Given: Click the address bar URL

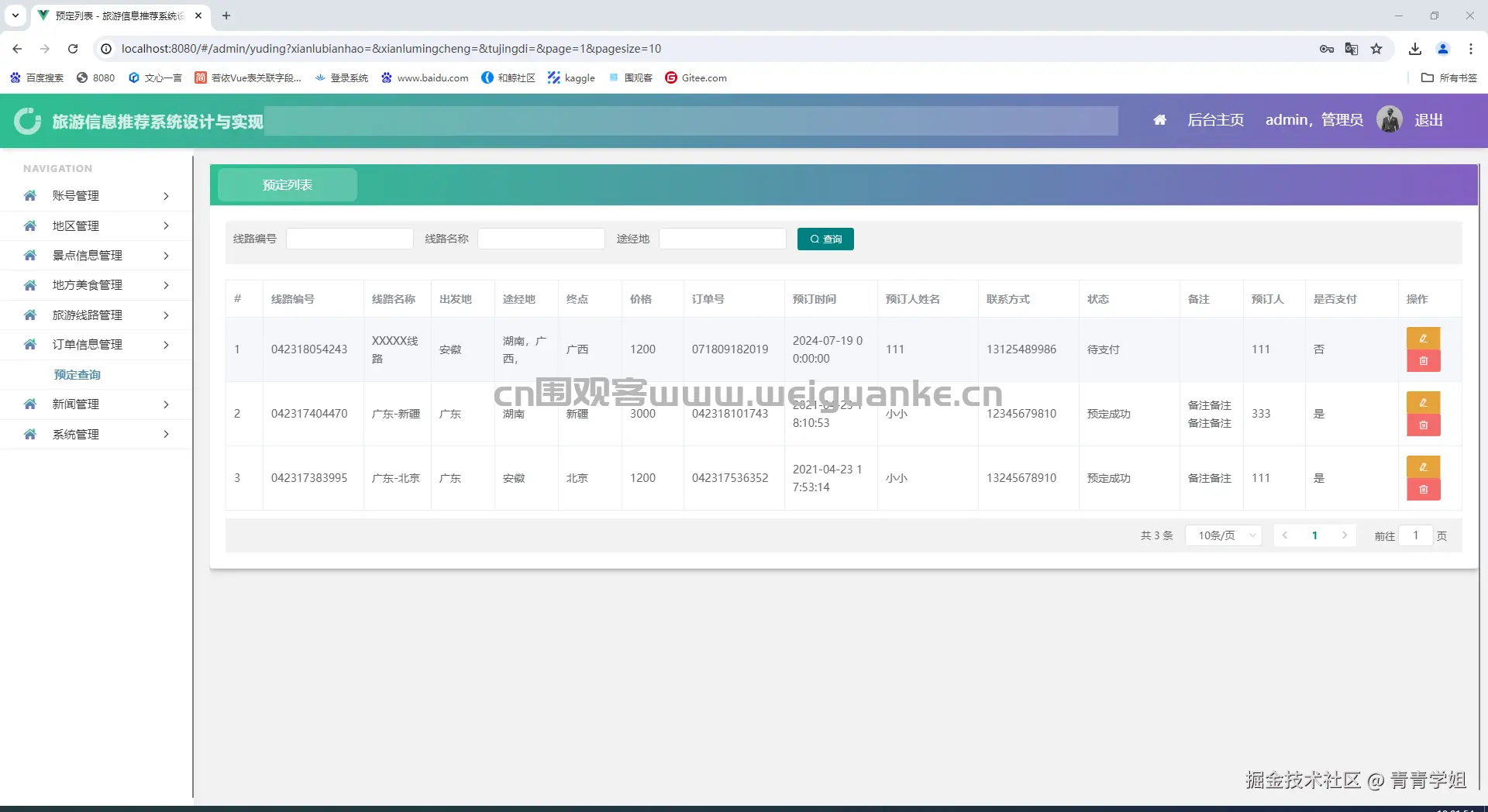Looking at the screenshot, I should (391, 49).
